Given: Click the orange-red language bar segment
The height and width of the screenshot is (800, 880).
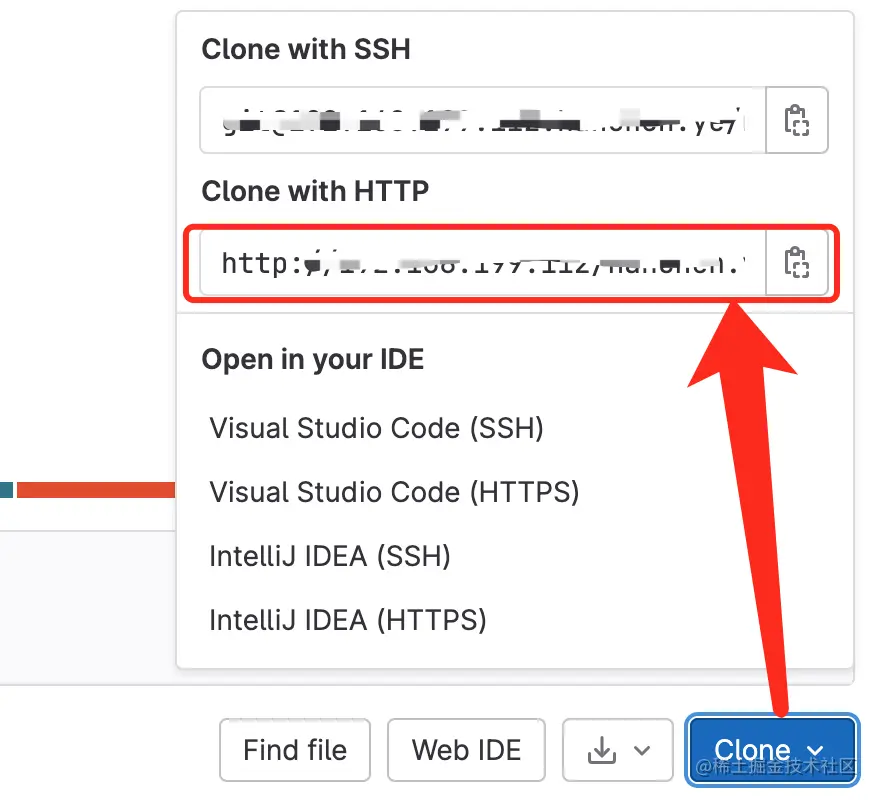Looking at the screenshot, I should click(x=96, y=489).
